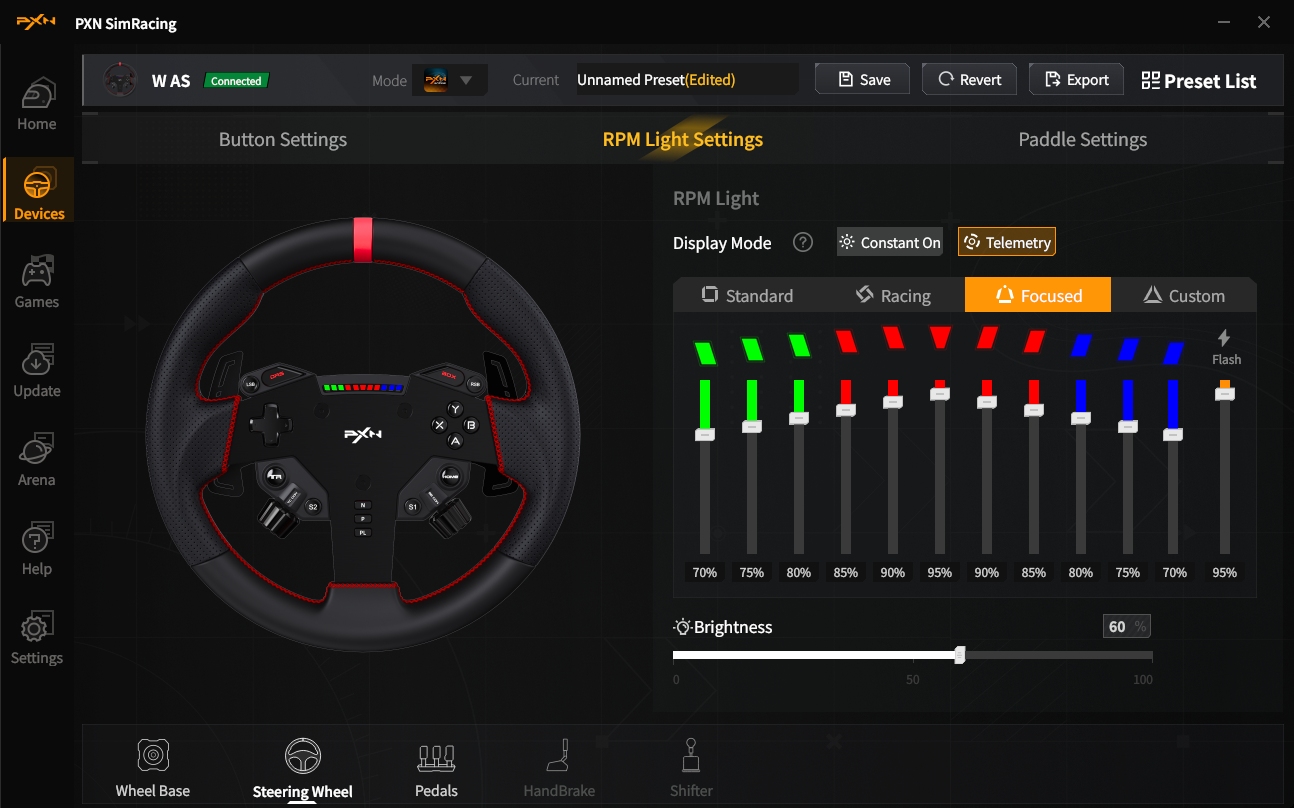This screenshot has width=1294, height=808.
Task: Click the Brightness slider handle
Action: [960, 655]
